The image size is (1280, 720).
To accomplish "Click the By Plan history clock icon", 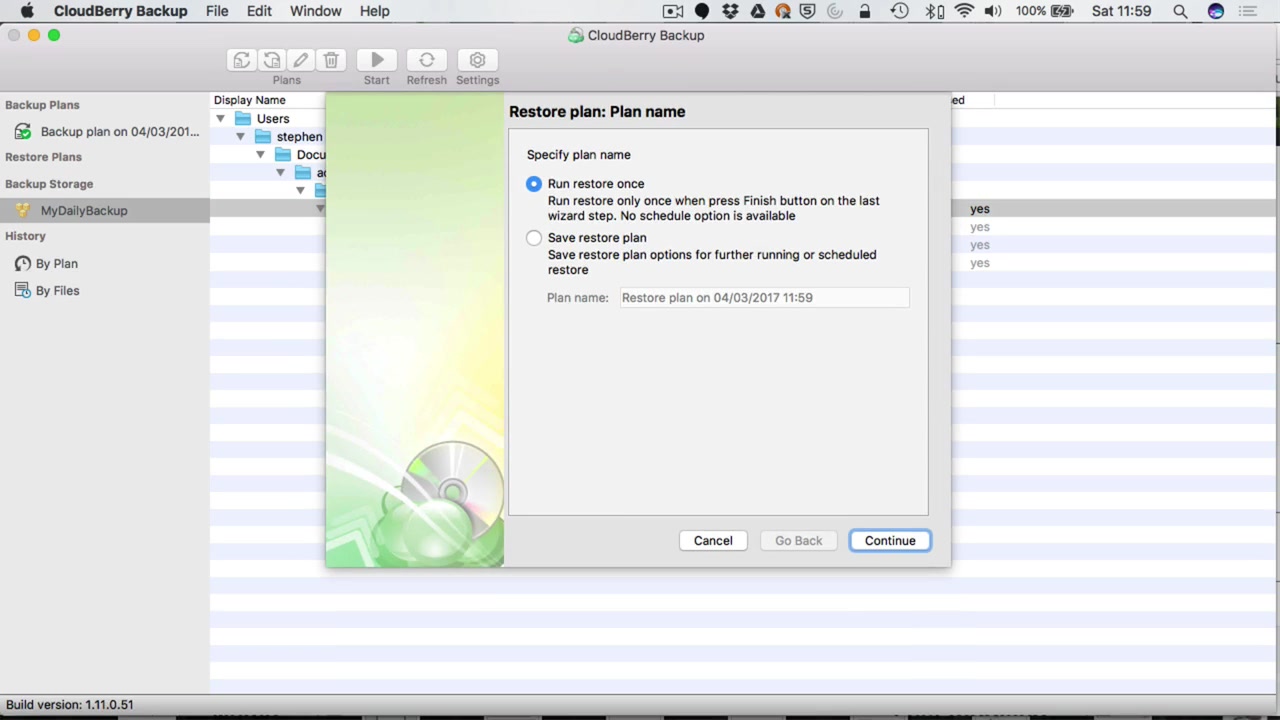I will tap(22, 264).
